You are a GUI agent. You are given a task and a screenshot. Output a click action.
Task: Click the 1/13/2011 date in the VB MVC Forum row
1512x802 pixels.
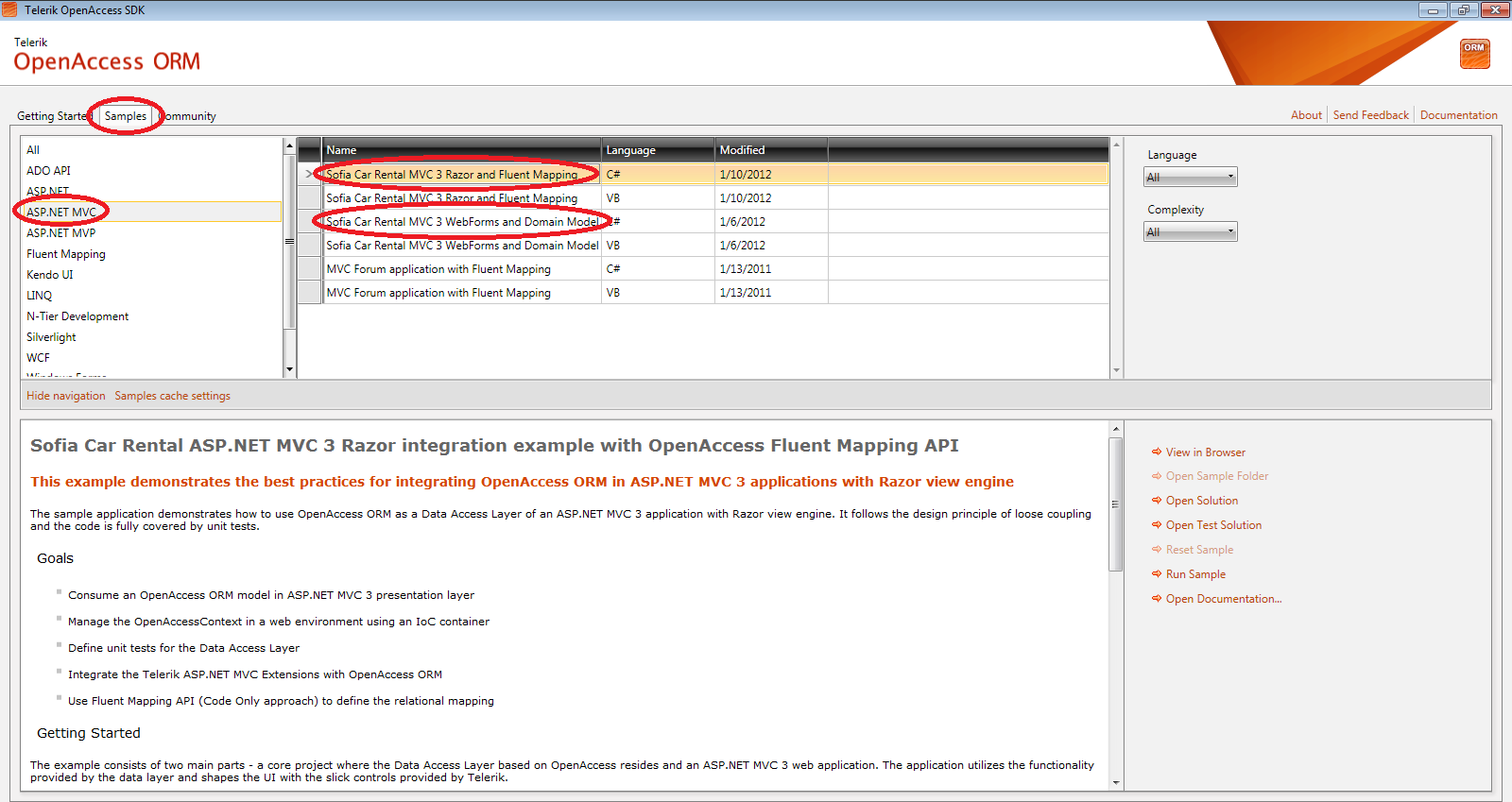point(771,293)
